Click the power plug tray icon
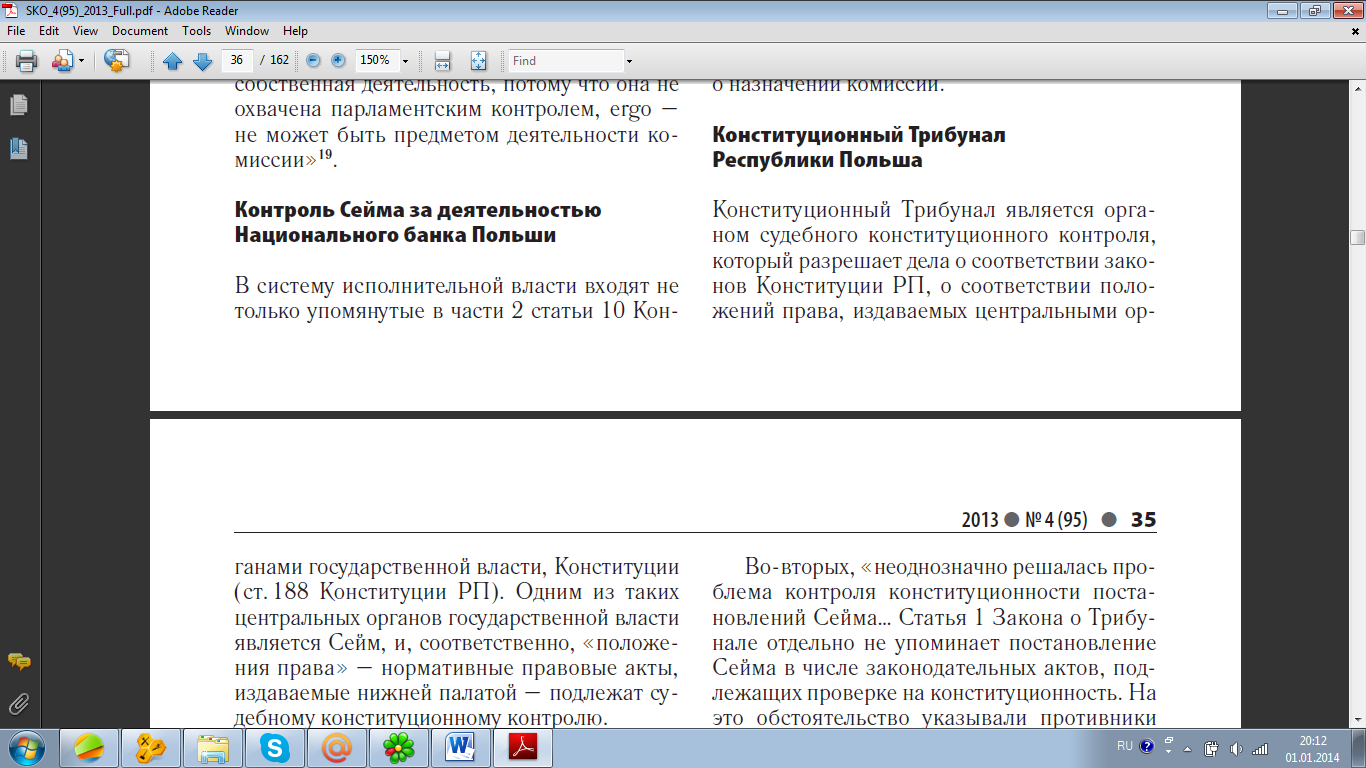The width and height of the screenshot is (1366, 768). (x=1211, y=748)
